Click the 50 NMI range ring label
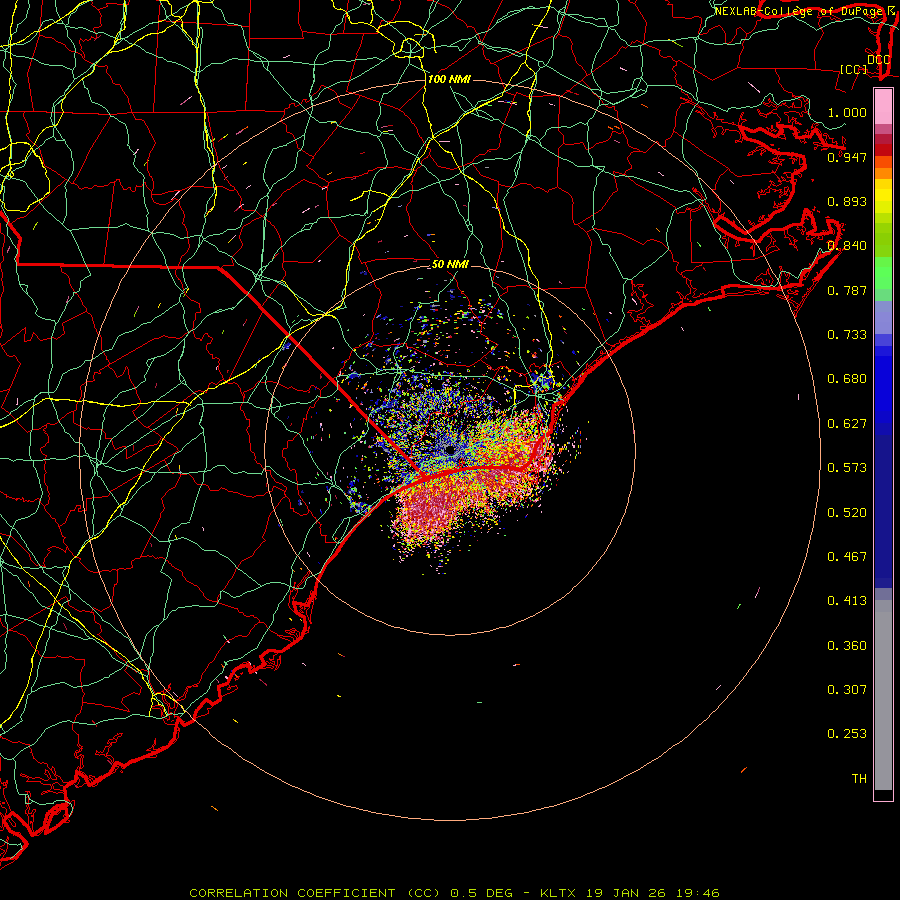The width and height of the screenshot is (900, 900). (450, 264)
